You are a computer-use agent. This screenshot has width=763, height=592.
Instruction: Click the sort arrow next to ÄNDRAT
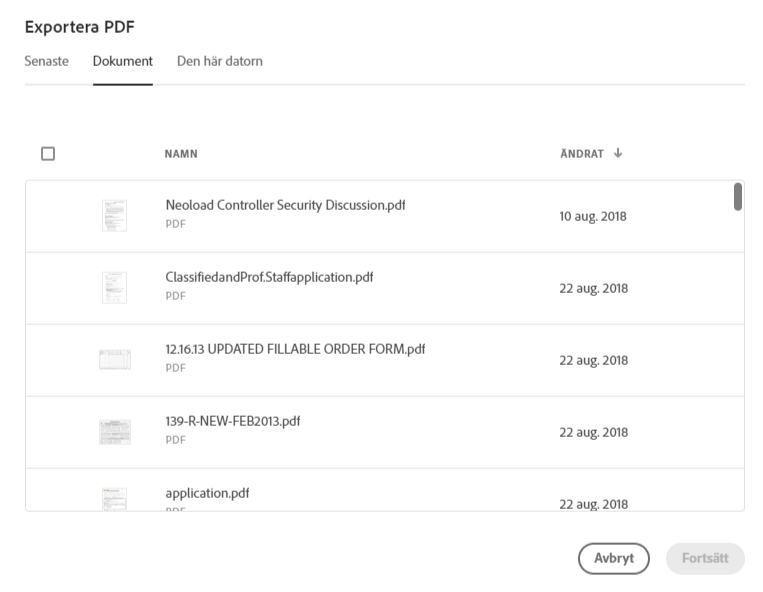pyautogui.click(x=618, y=153)
